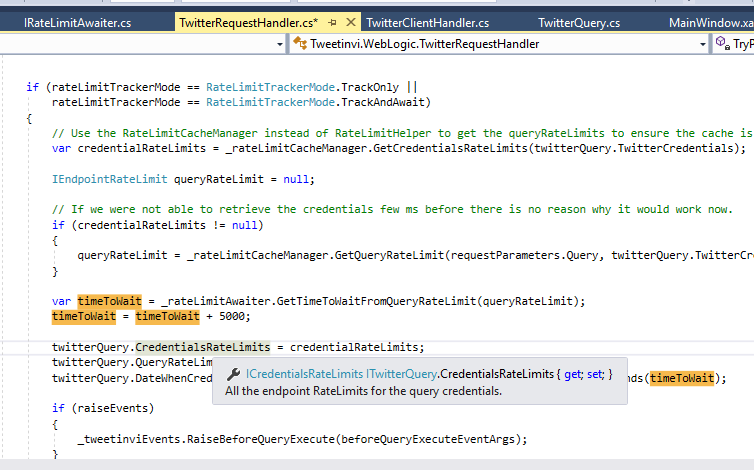
Task: Click the member icon next to TryP
Action: [723, 44]
